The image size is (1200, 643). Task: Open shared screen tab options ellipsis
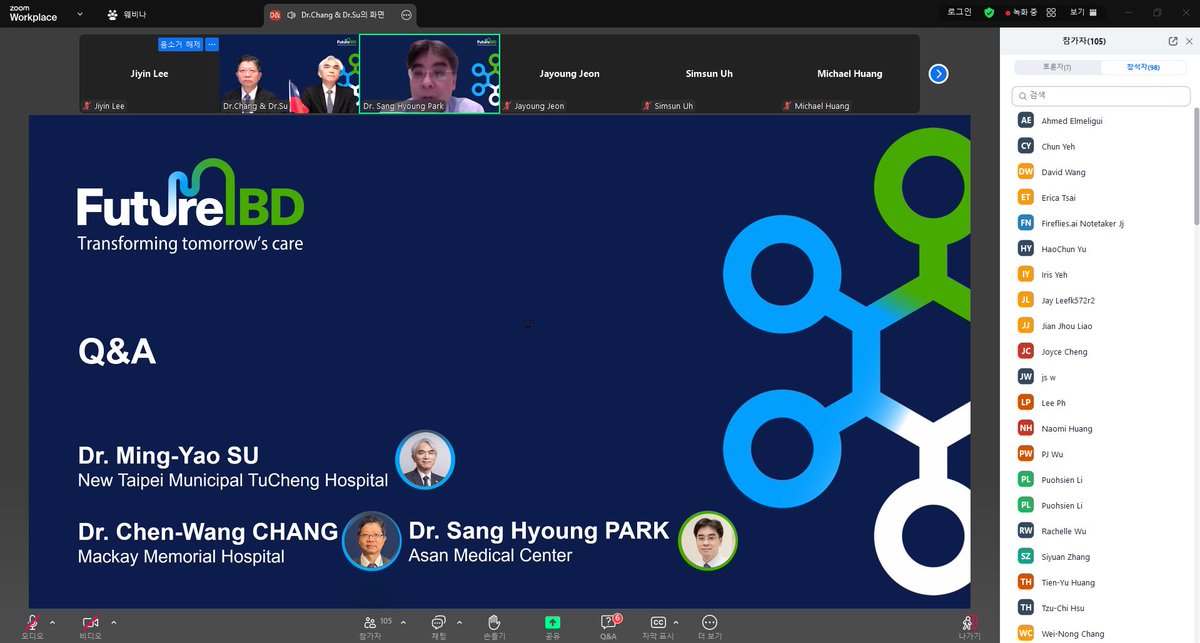pos(405,15)
